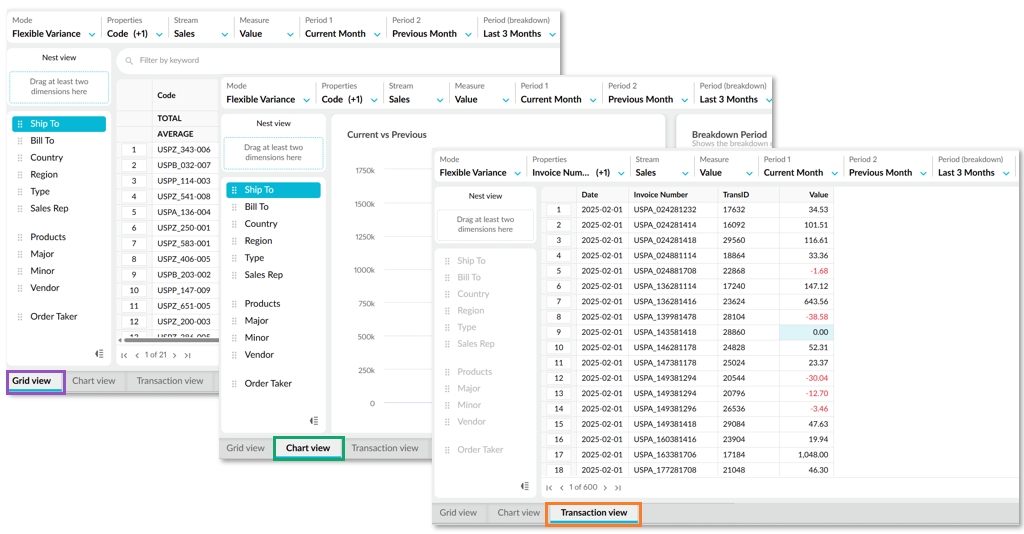
Task: Go to previous page in transaction pager
Action: (561, 488)
